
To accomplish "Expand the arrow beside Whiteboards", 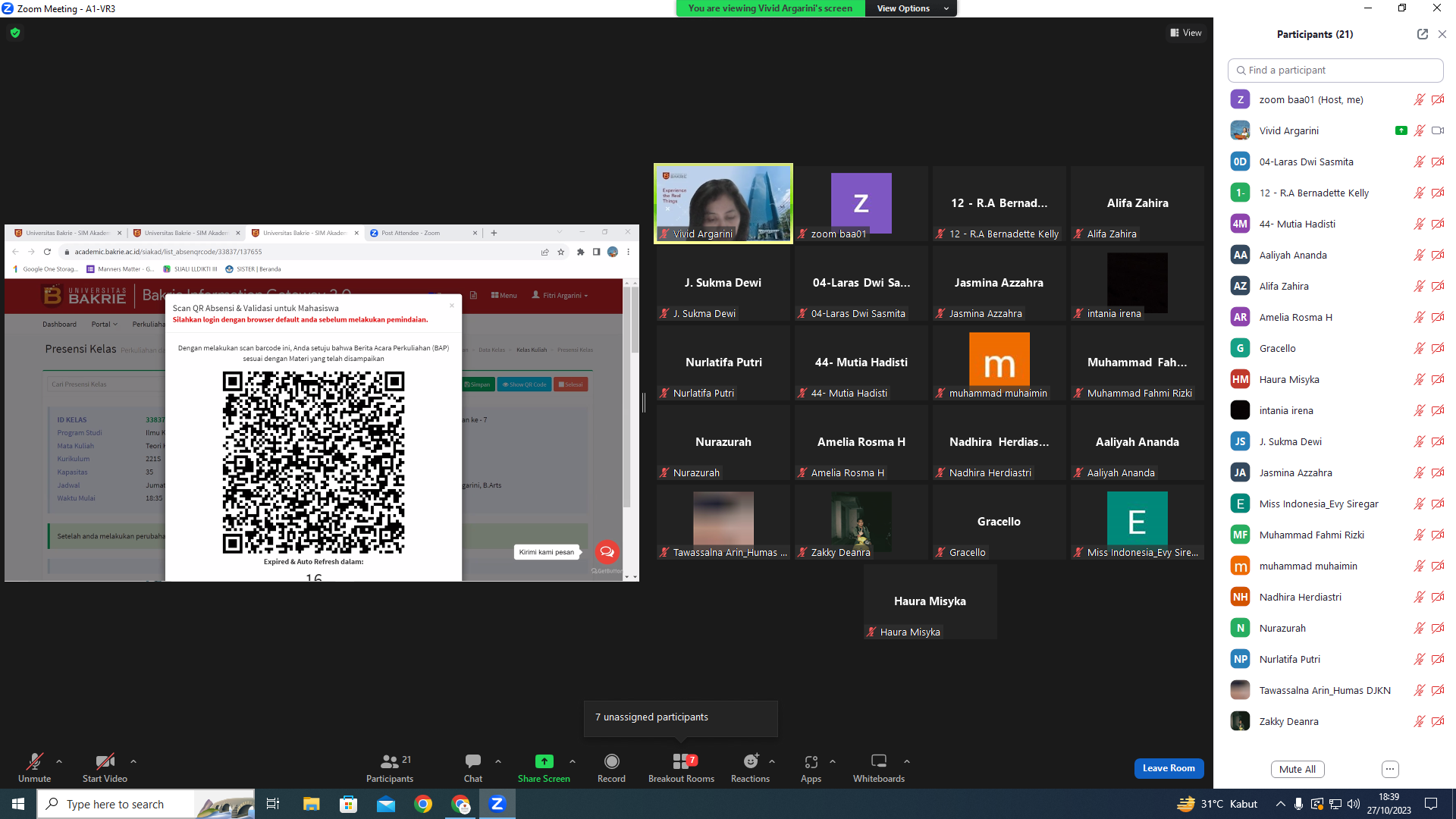I will click(x=907, y=761).
